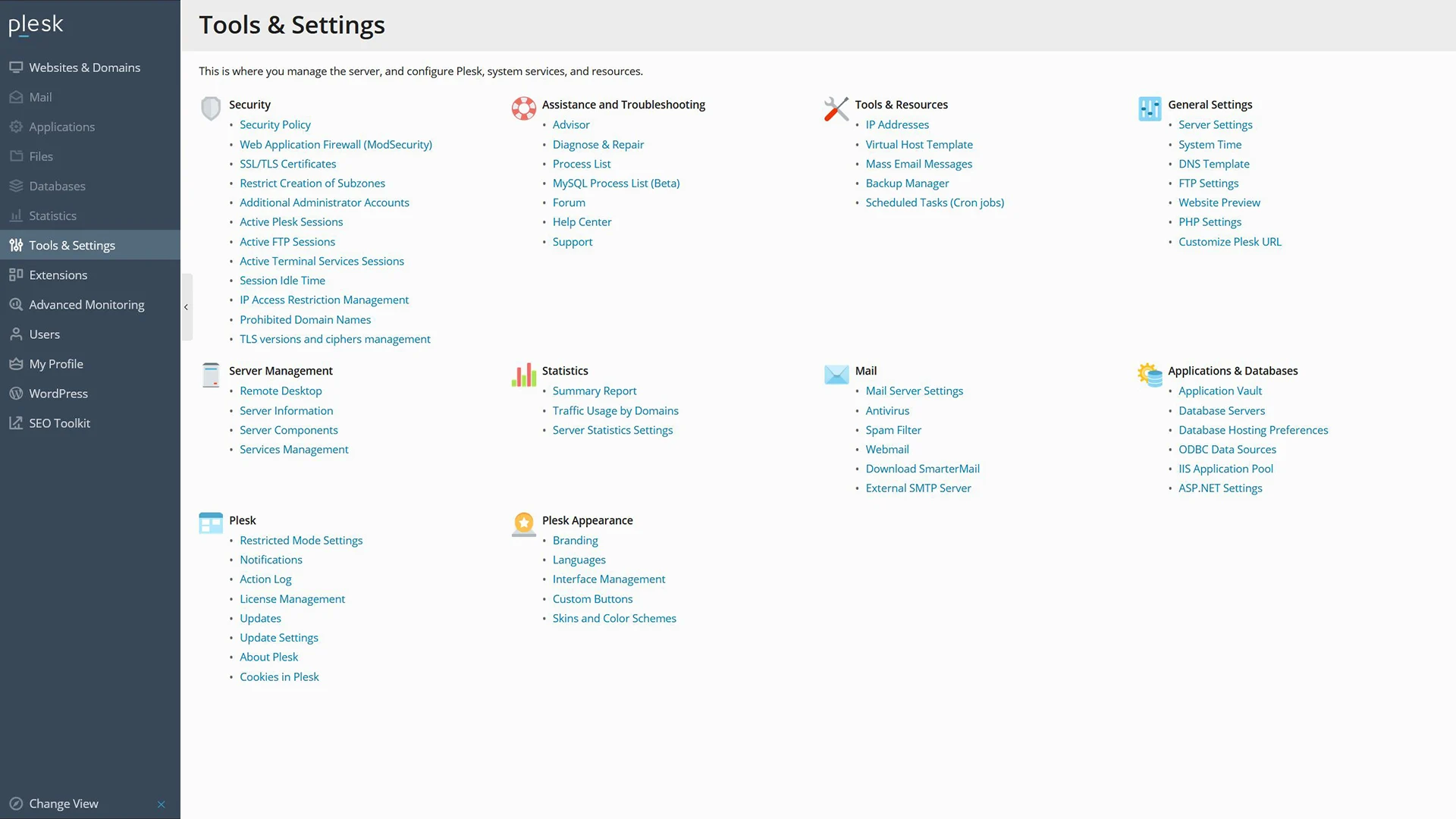The height and width of the screenshot is (819, 1456).
Task: Go to Extensions in the sidebar
Action: 90,275
